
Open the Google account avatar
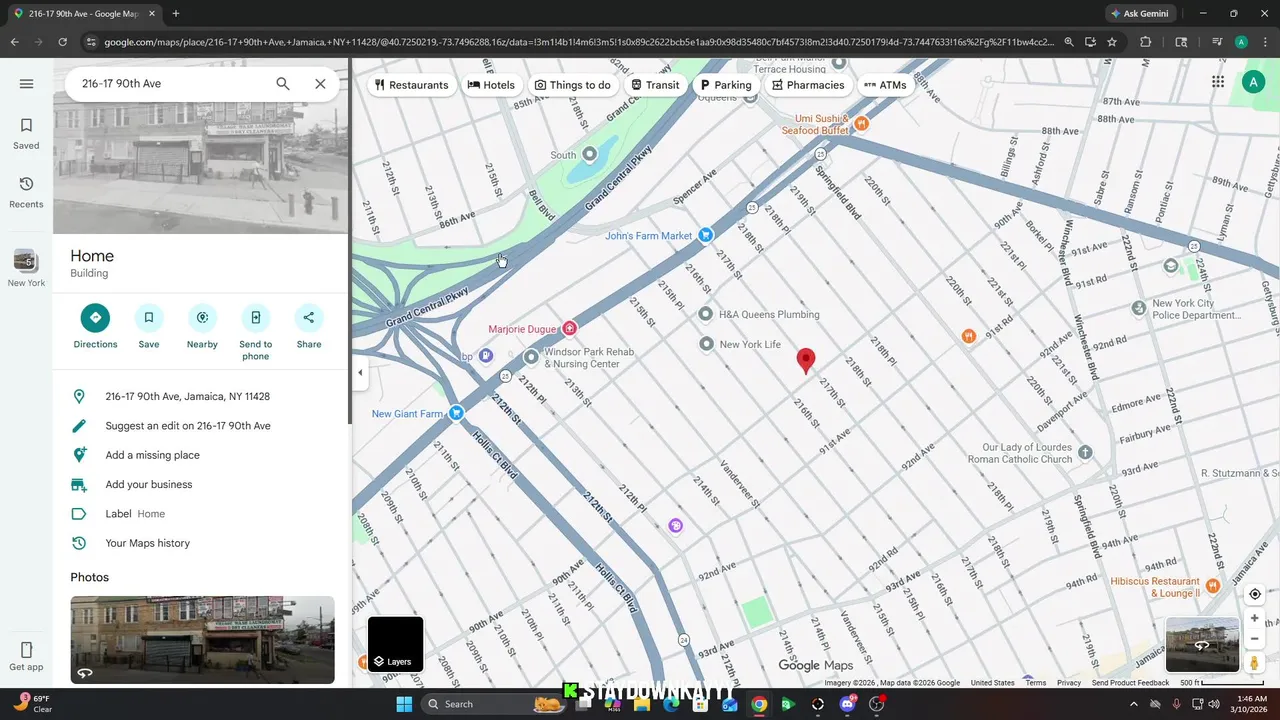[x=1253, y=82]
